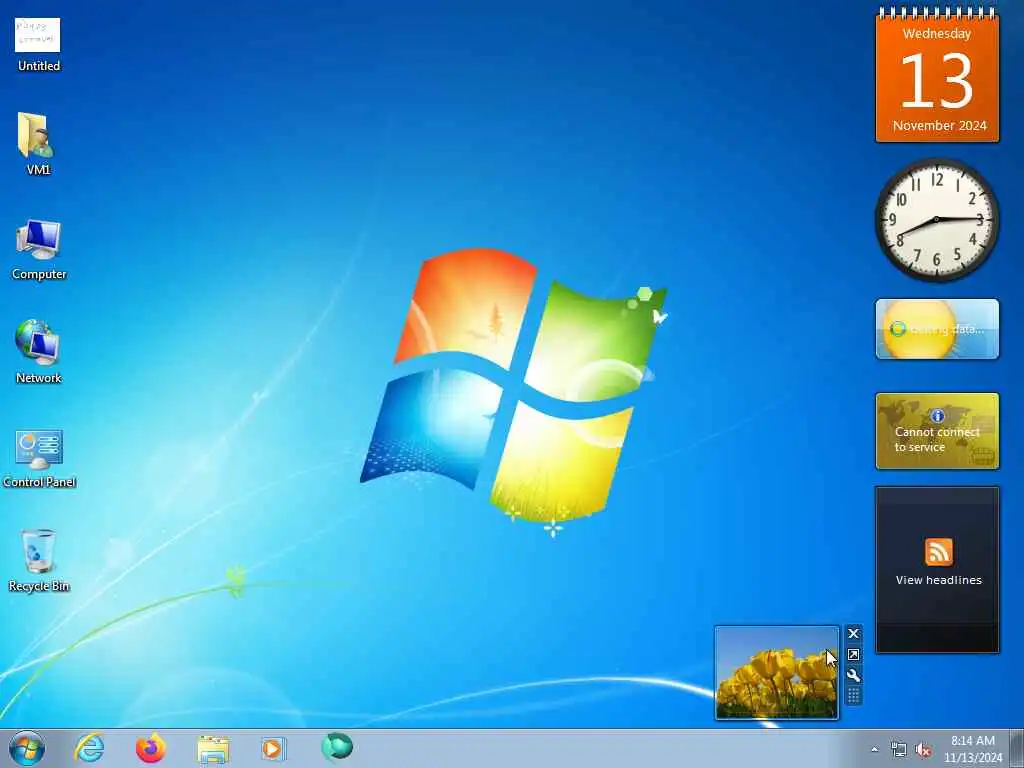Viewport: 1024px width, 768px height.
Task: Click the network status tray icon
Action: [x=899, y=750]
